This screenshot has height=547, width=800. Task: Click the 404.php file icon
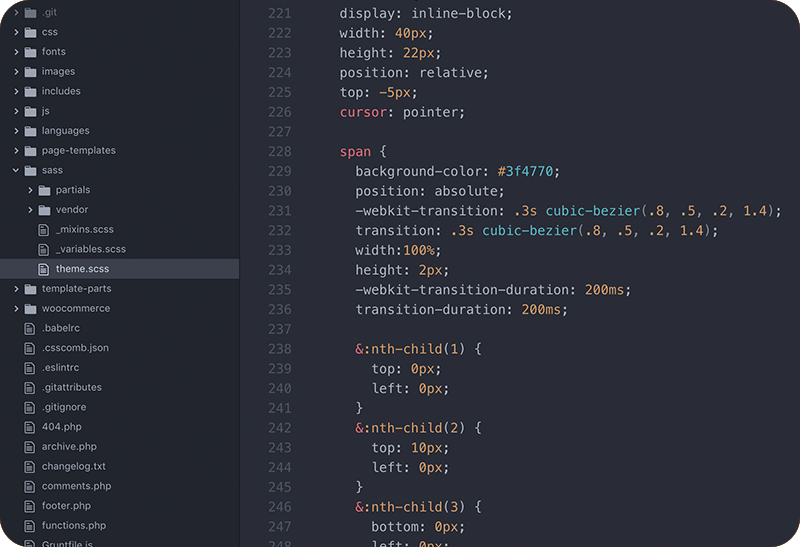(x=30, y=427)
